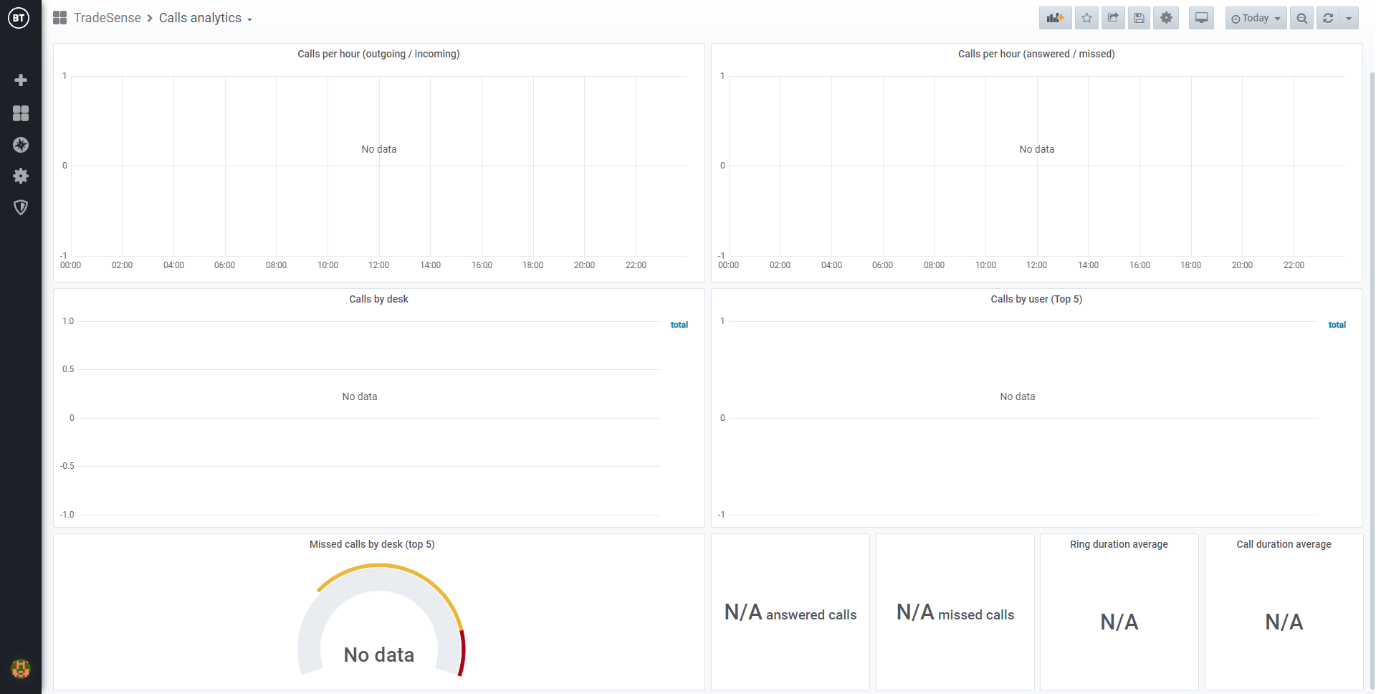The height and width of the screenshot is (694, 1376).
Task: Open dashboard settings gear in top toolbar
Action: click(1166, 18)
